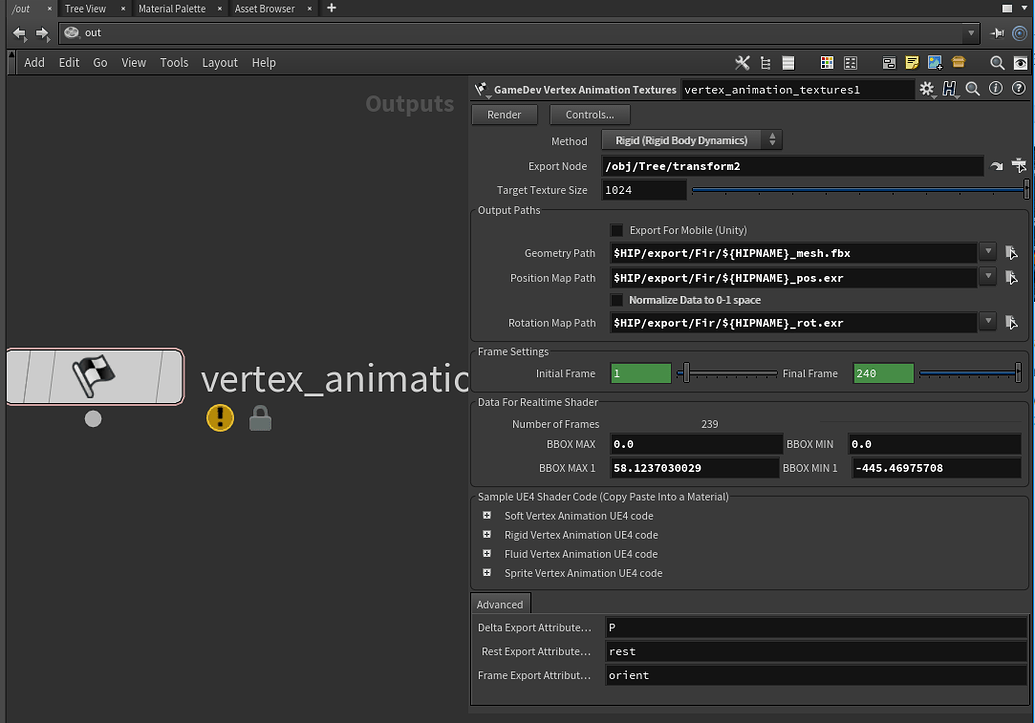Select the Advanced tab

pos(500,604)
